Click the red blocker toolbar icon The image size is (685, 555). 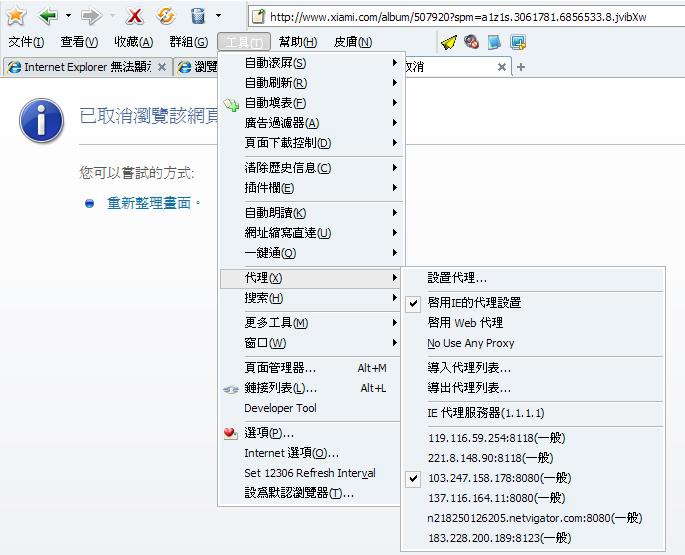pos(471,42)
